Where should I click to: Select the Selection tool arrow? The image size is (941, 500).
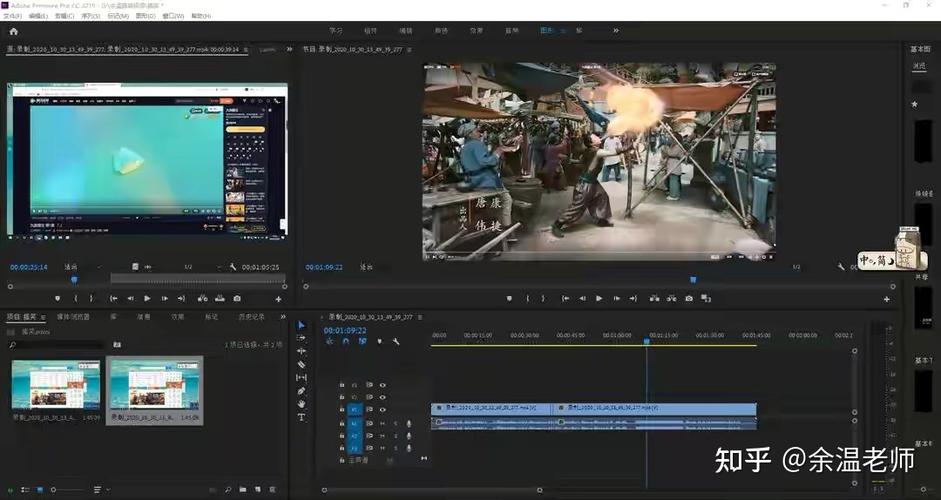[301, 325]
